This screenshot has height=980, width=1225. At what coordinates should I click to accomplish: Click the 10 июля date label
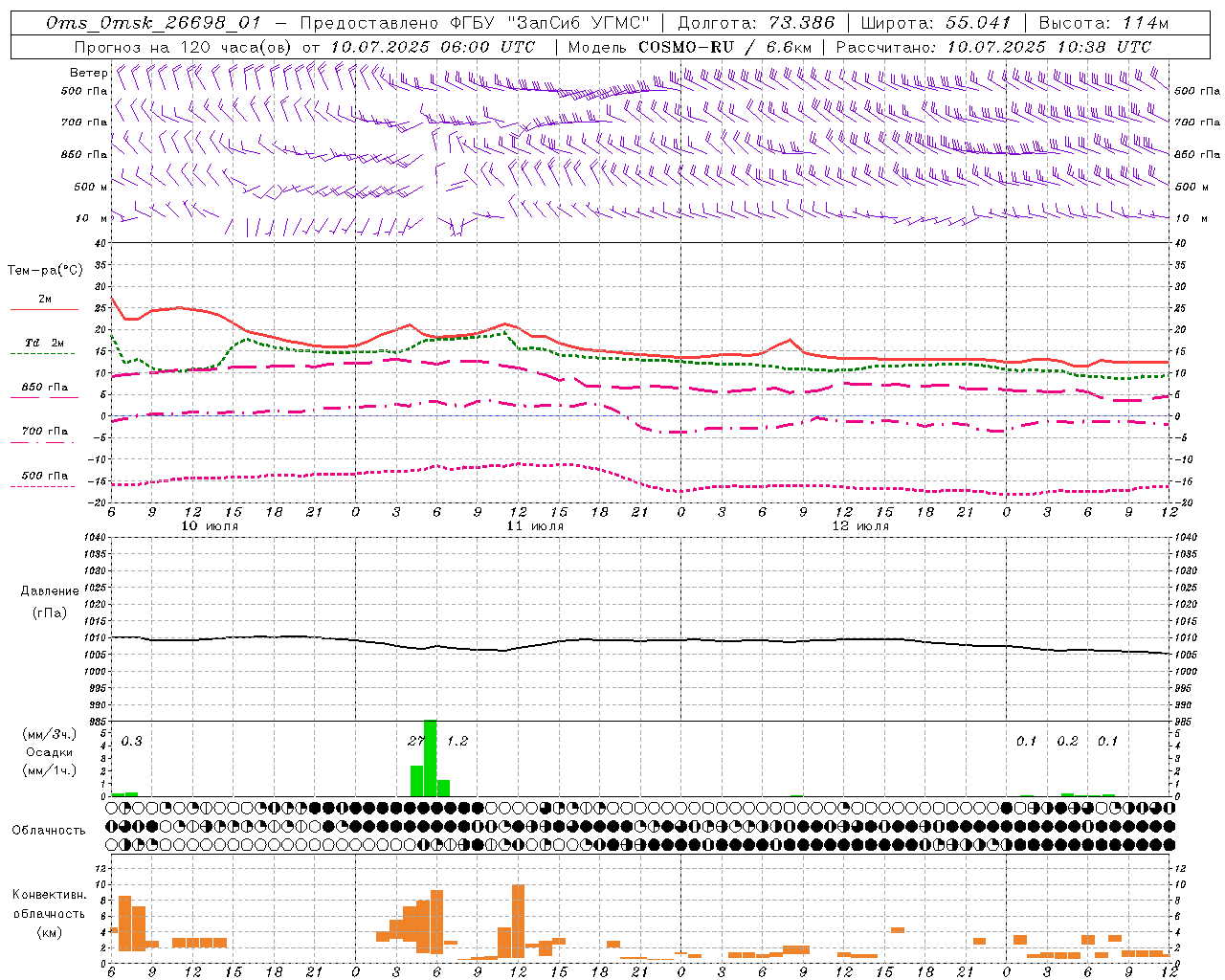[211, 526]
